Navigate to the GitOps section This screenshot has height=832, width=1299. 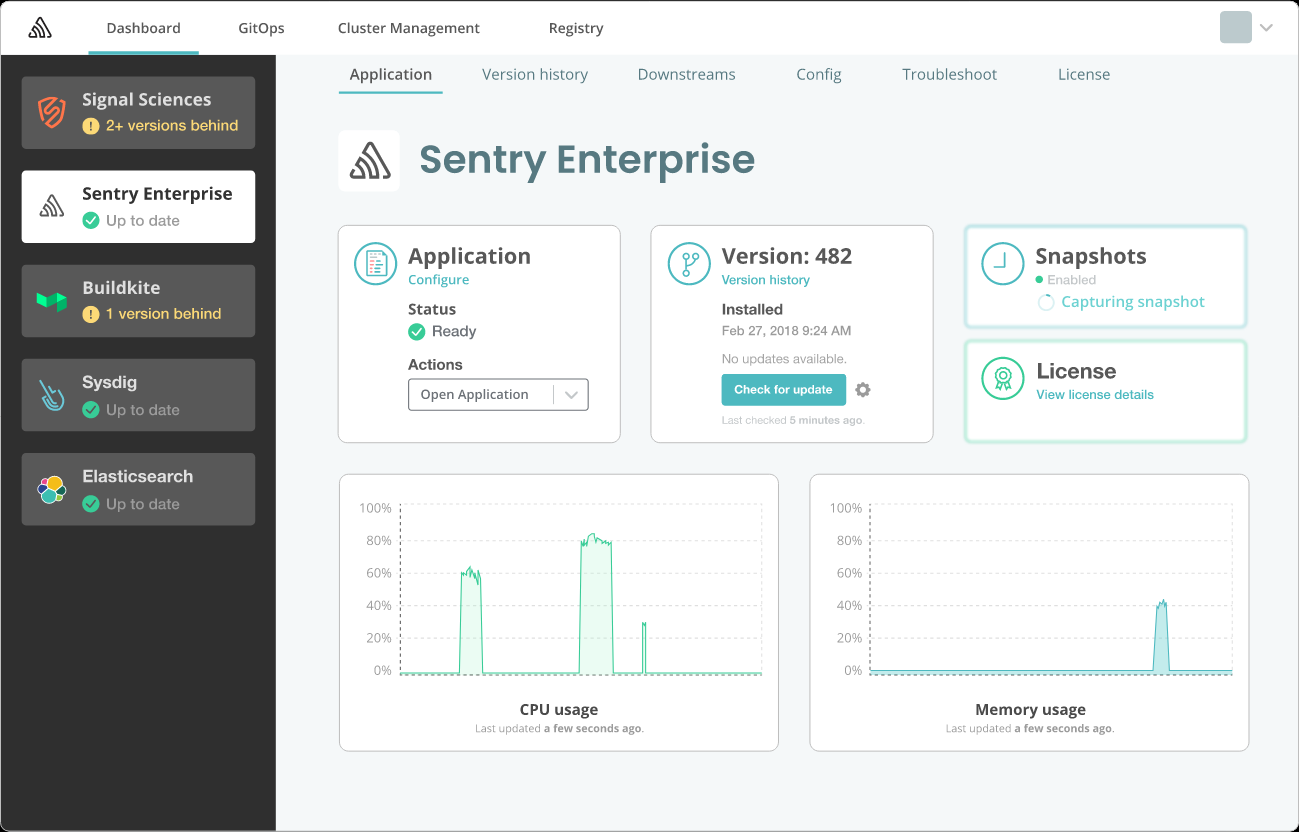[260, 27]
